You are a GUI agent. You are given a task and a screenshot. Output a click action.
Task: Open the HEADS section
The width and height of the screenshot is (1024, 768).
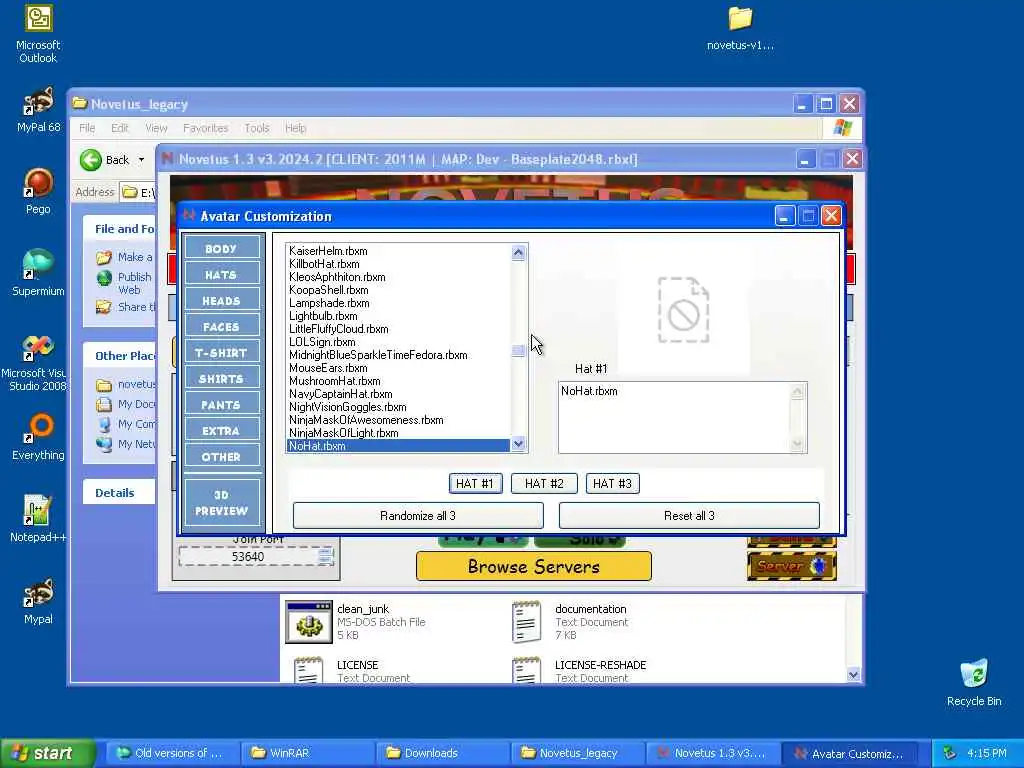[221, 300]
